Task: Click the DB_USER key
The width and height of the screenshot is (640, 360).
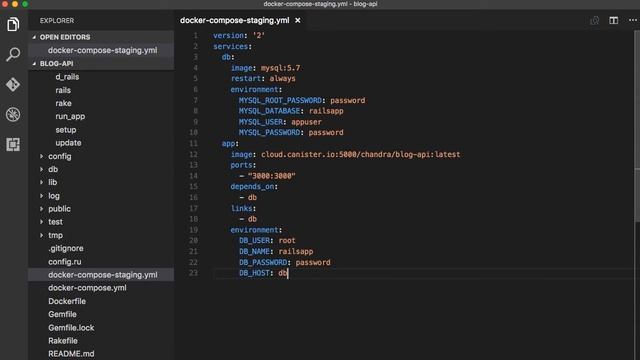Action: 254,240
